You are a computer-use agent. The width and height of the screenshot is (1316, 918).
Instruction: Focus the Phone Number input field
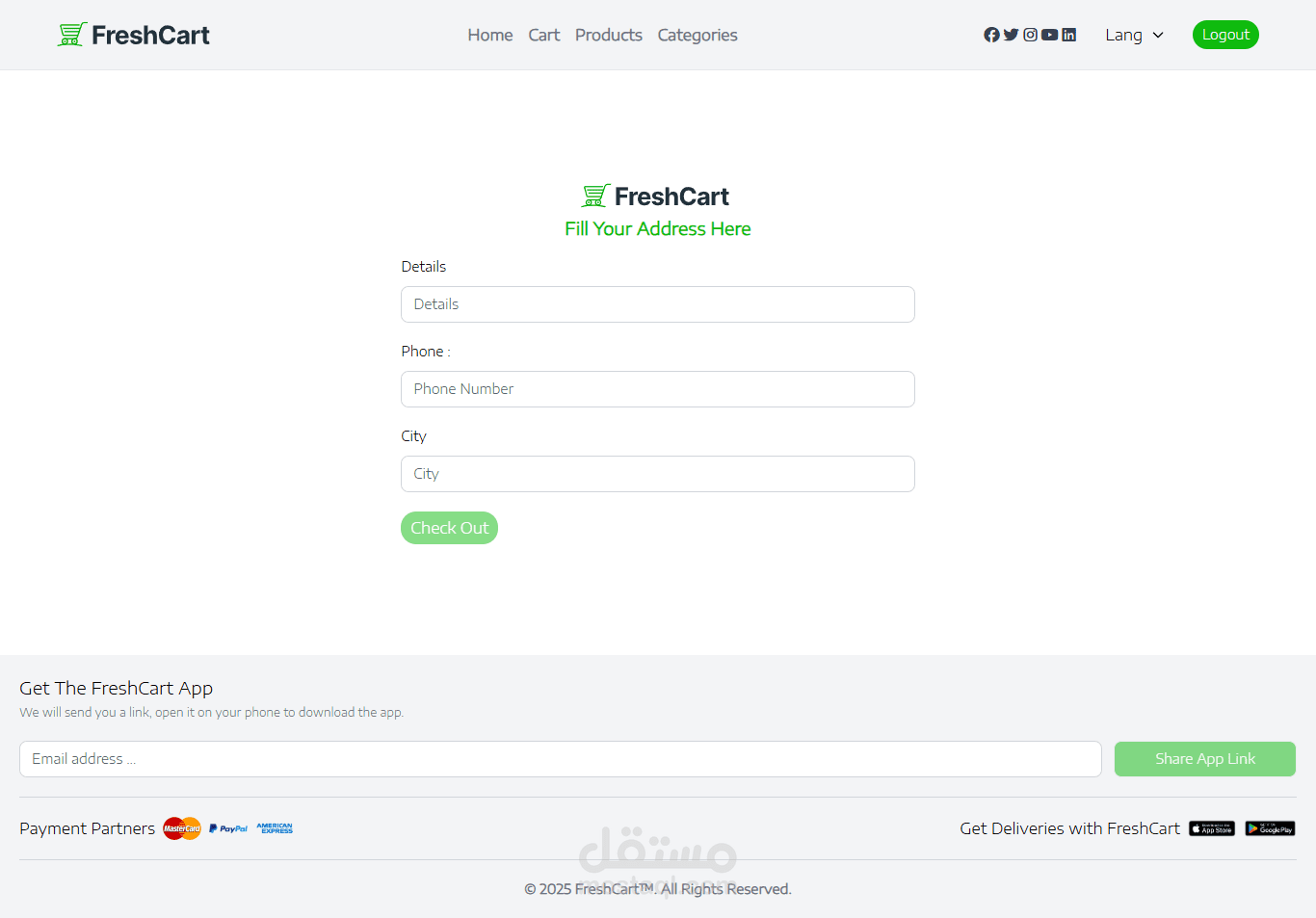tap(658, 389)
